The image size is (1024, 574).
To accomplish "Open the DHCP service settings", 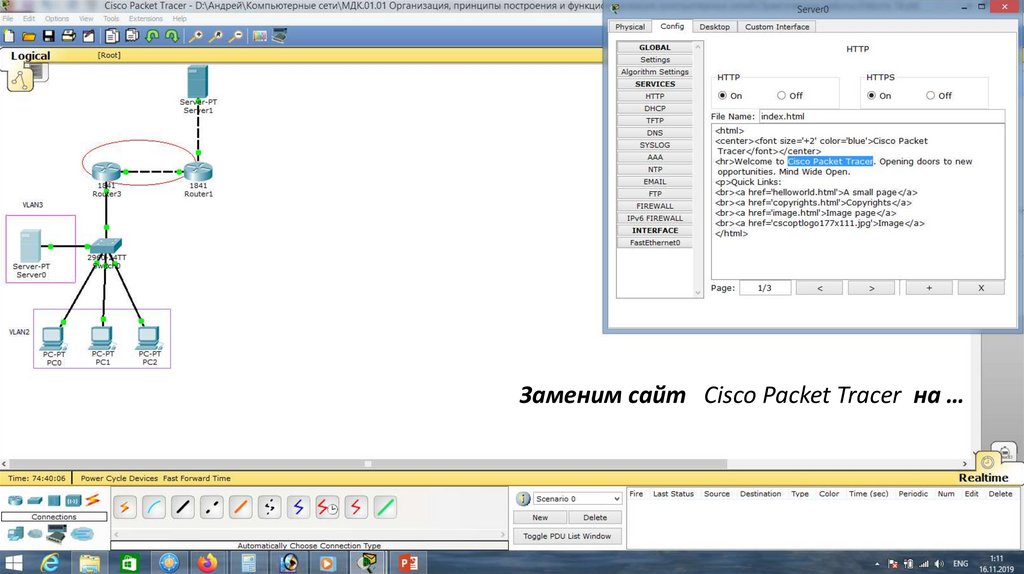I will (654, 108).
